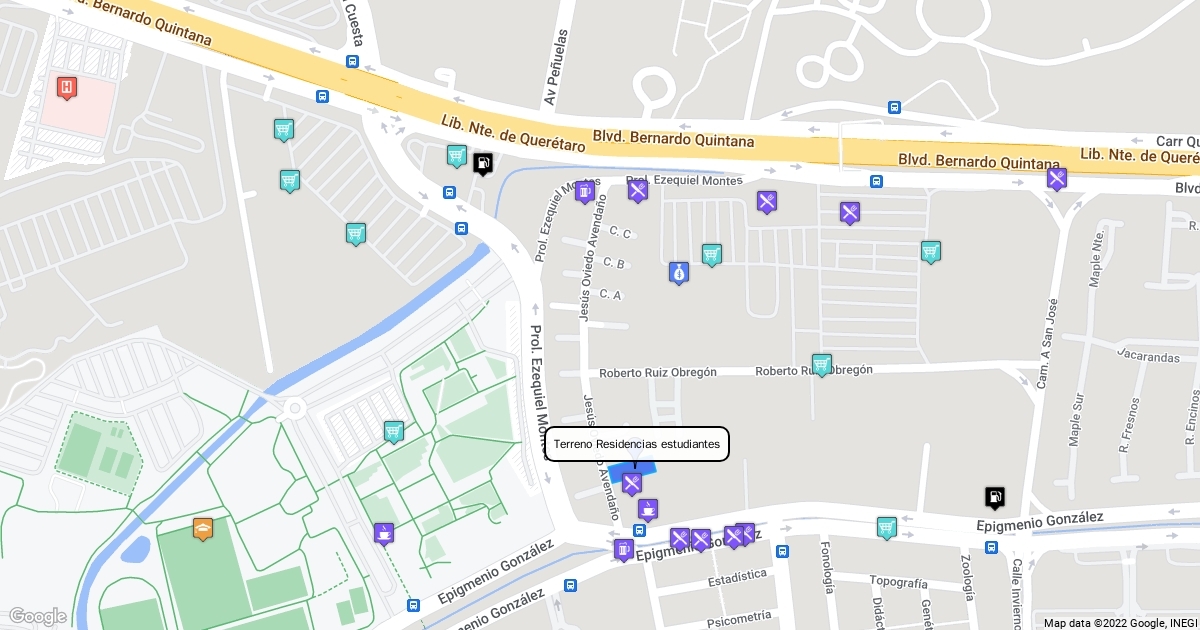Select restaurant marker directly under Terreno Residencias label
Screen dimensions: 1200x630
[632, 484]
